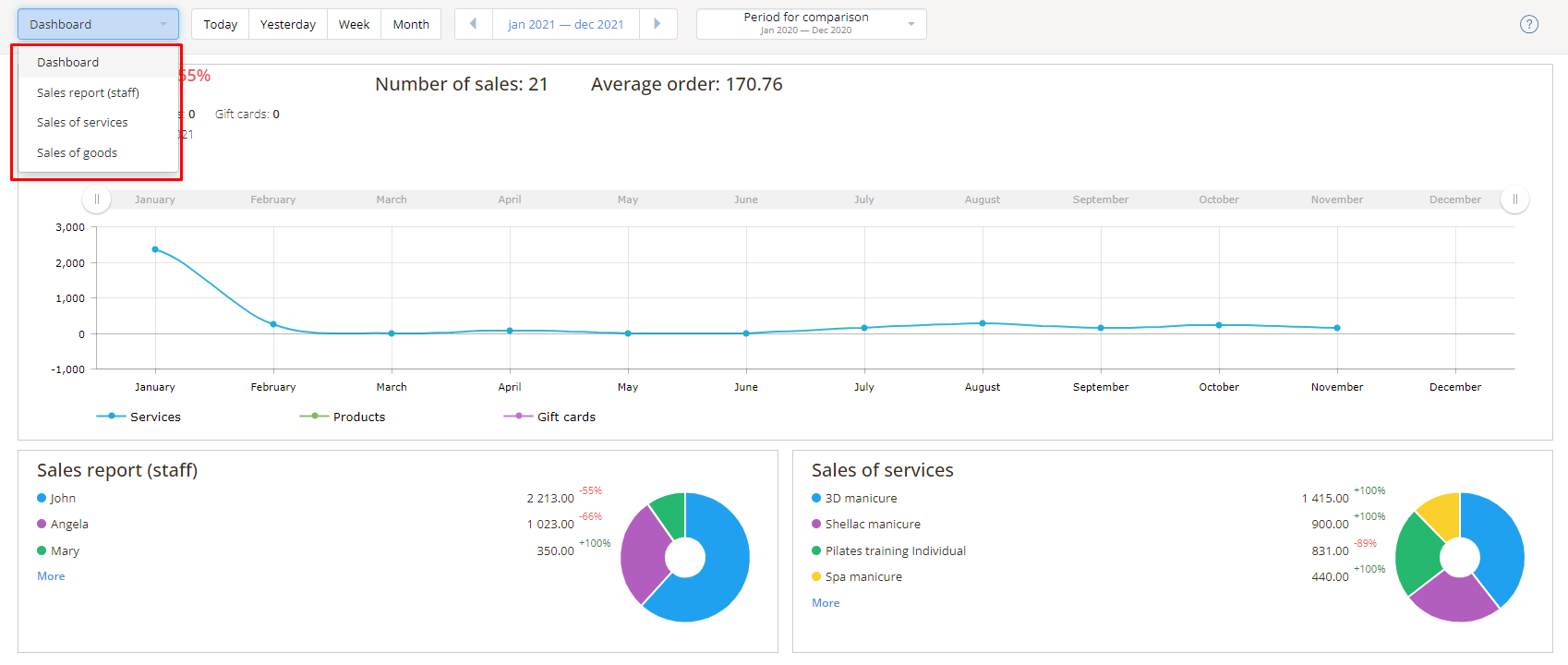Click 'Average order: 170.76' text

687,84
